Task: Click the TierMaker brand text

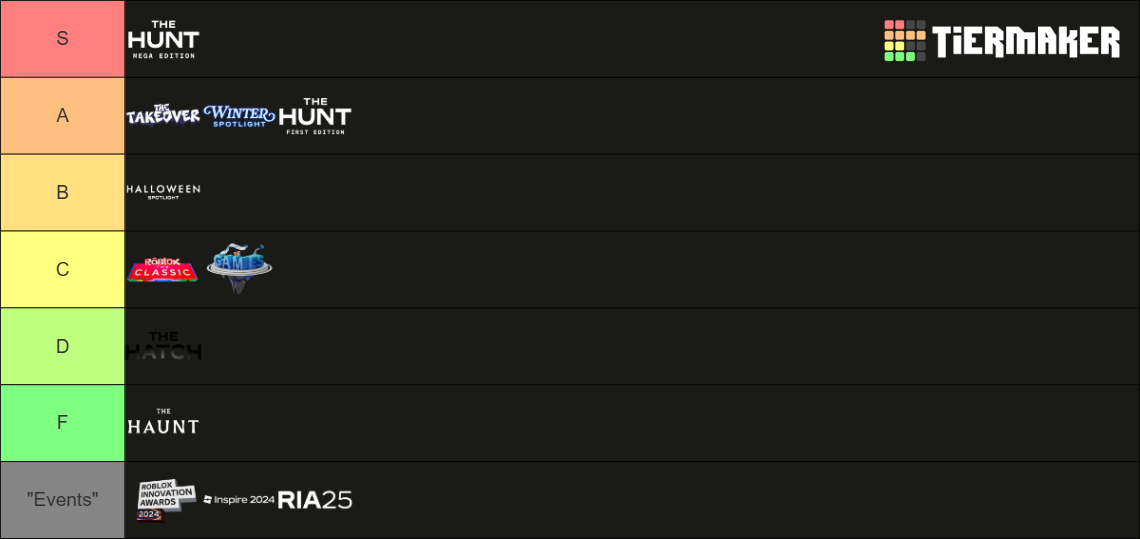Action: point(1027,41)
